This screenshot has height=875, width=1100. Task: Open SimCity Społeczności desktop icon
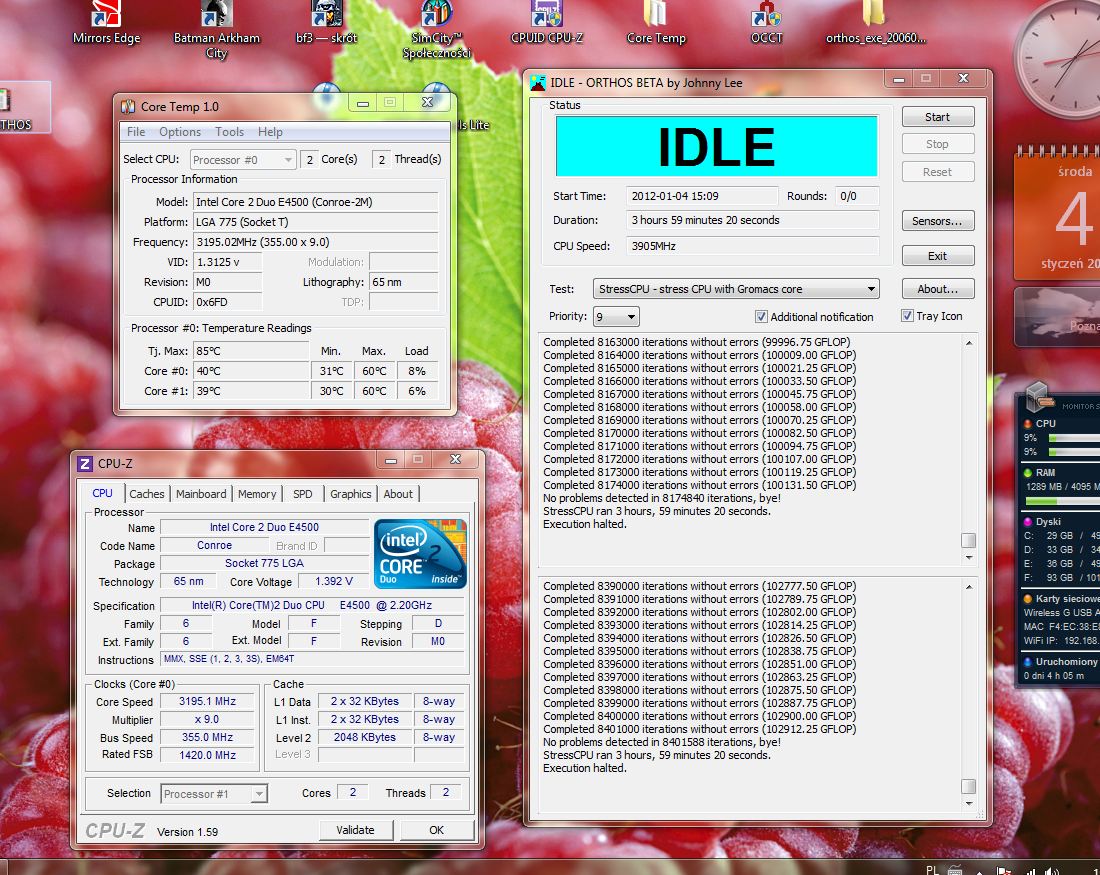pyautogui.click(x=436, y=28)
